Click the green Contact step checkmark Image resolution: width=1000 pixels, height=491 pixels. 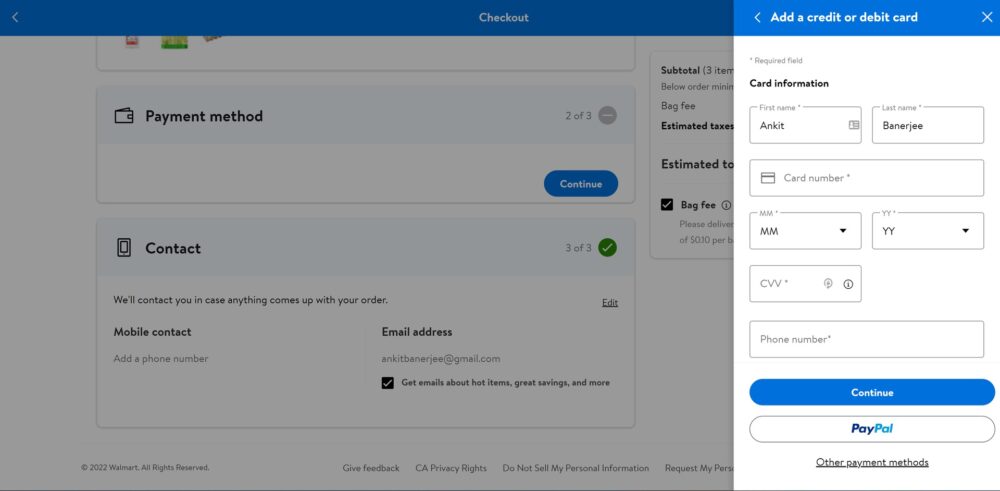click(x=607, y=247)
